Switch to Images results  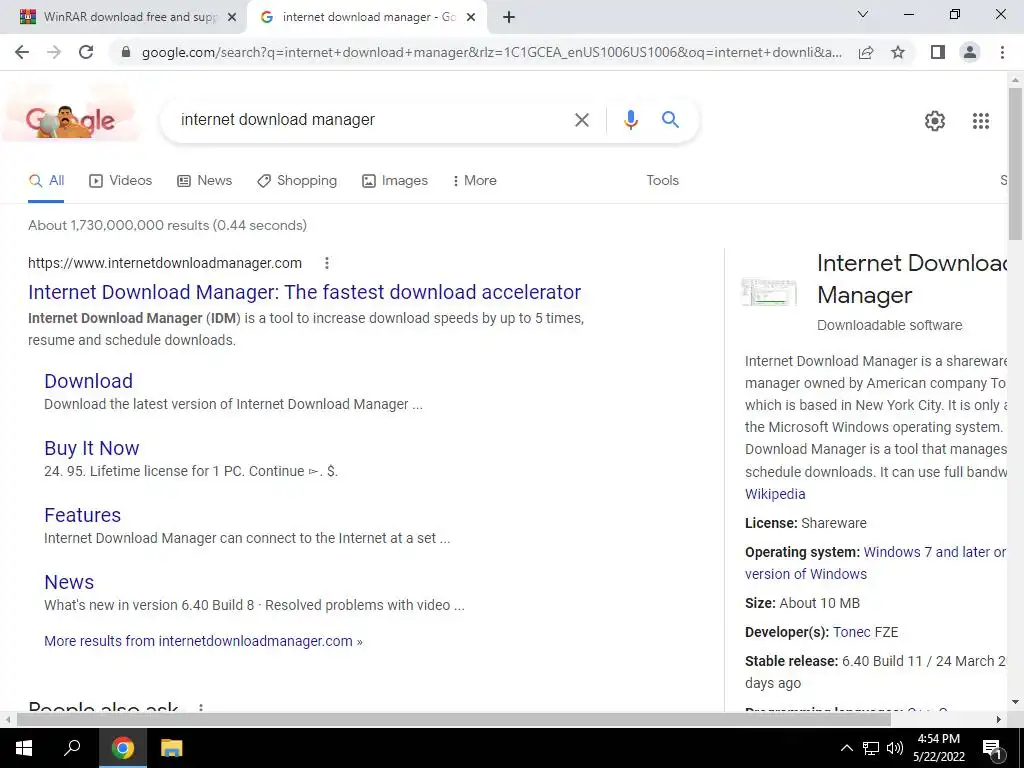[395, 180]
